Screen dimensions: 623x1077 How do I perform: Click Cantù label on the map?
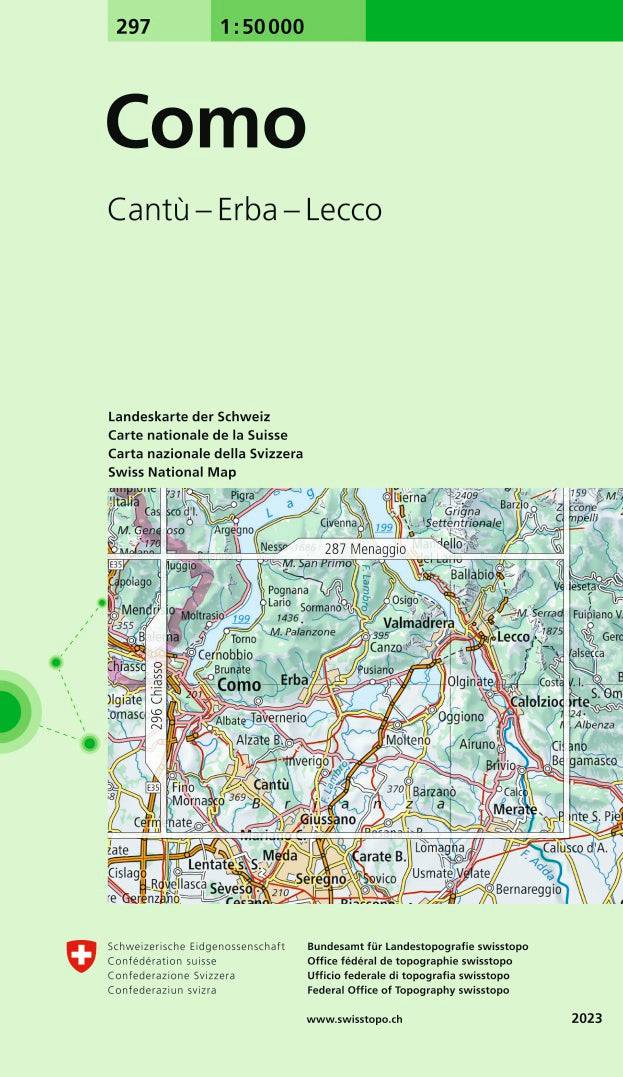pos(271,785)
